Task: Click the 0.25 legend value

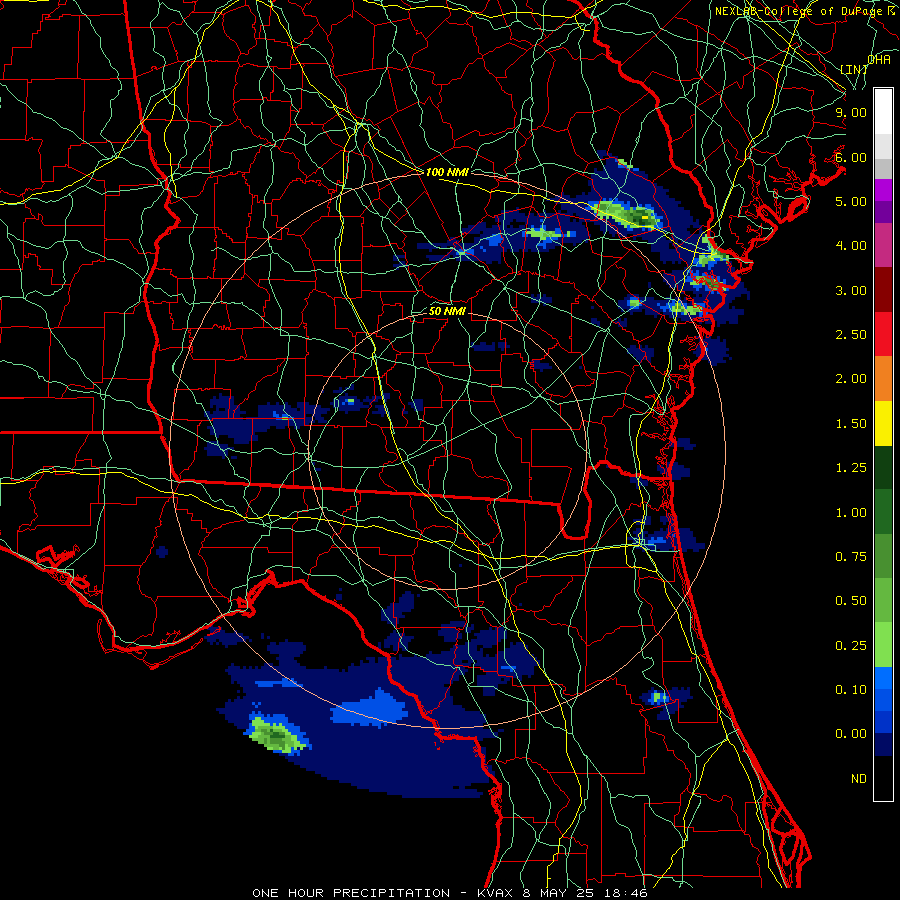Action: click(x=851, y=646)
